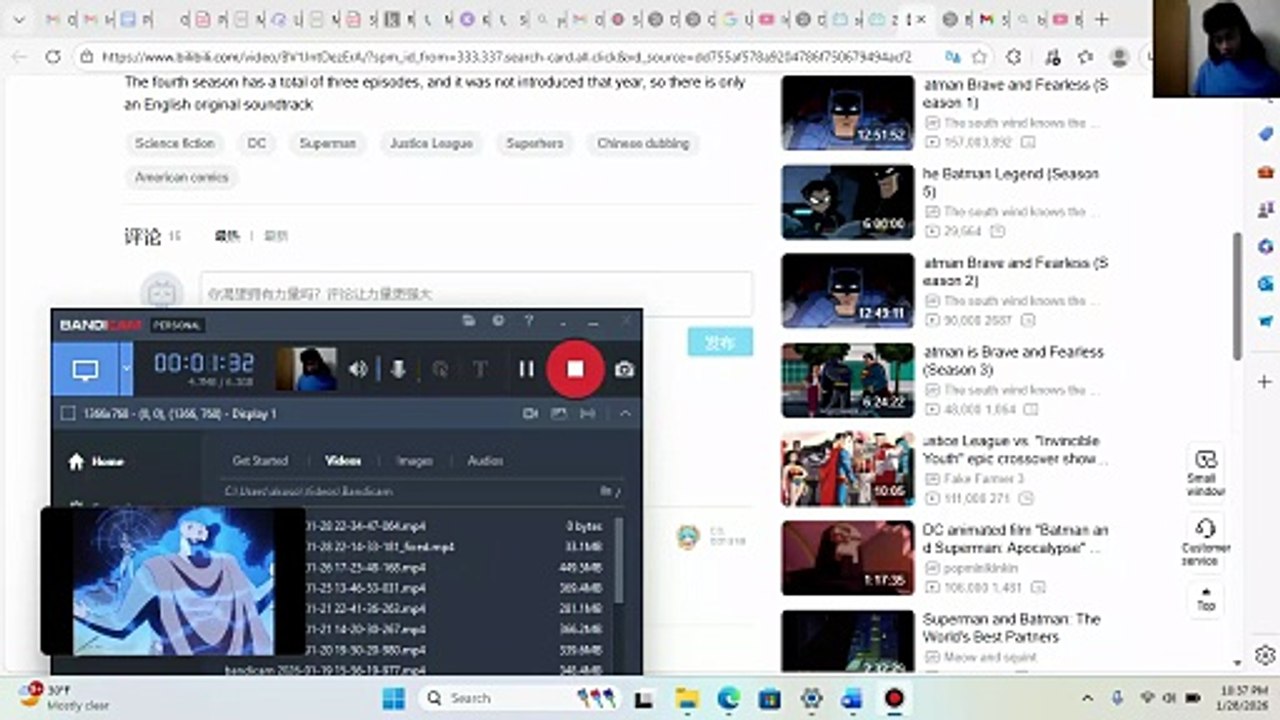Click the Top button to return to top

(x=1206, y=599)
